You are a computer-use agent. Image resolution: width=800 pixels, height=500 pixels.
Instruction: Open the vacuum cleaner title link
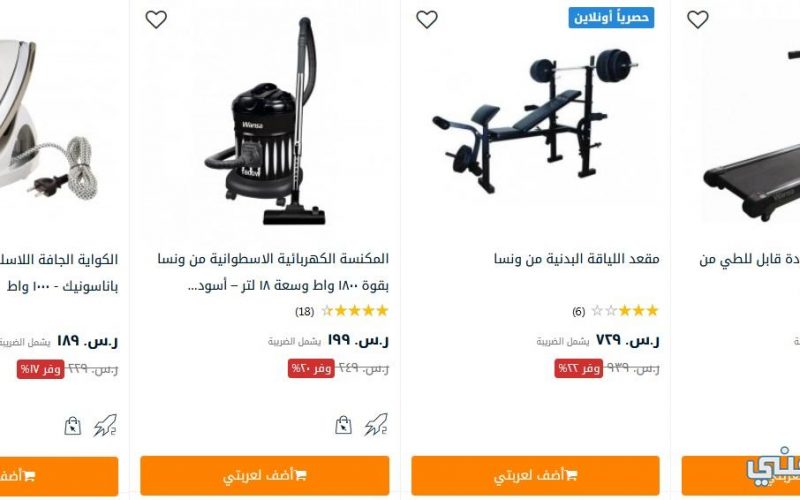[273, 272]
